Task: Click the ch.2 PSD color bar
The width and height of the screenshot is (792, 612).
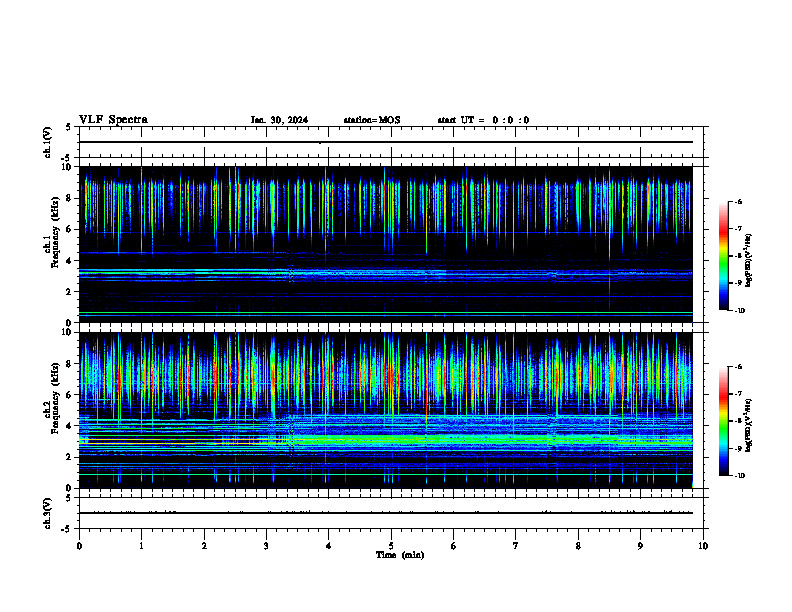Action: click(724, 421)
